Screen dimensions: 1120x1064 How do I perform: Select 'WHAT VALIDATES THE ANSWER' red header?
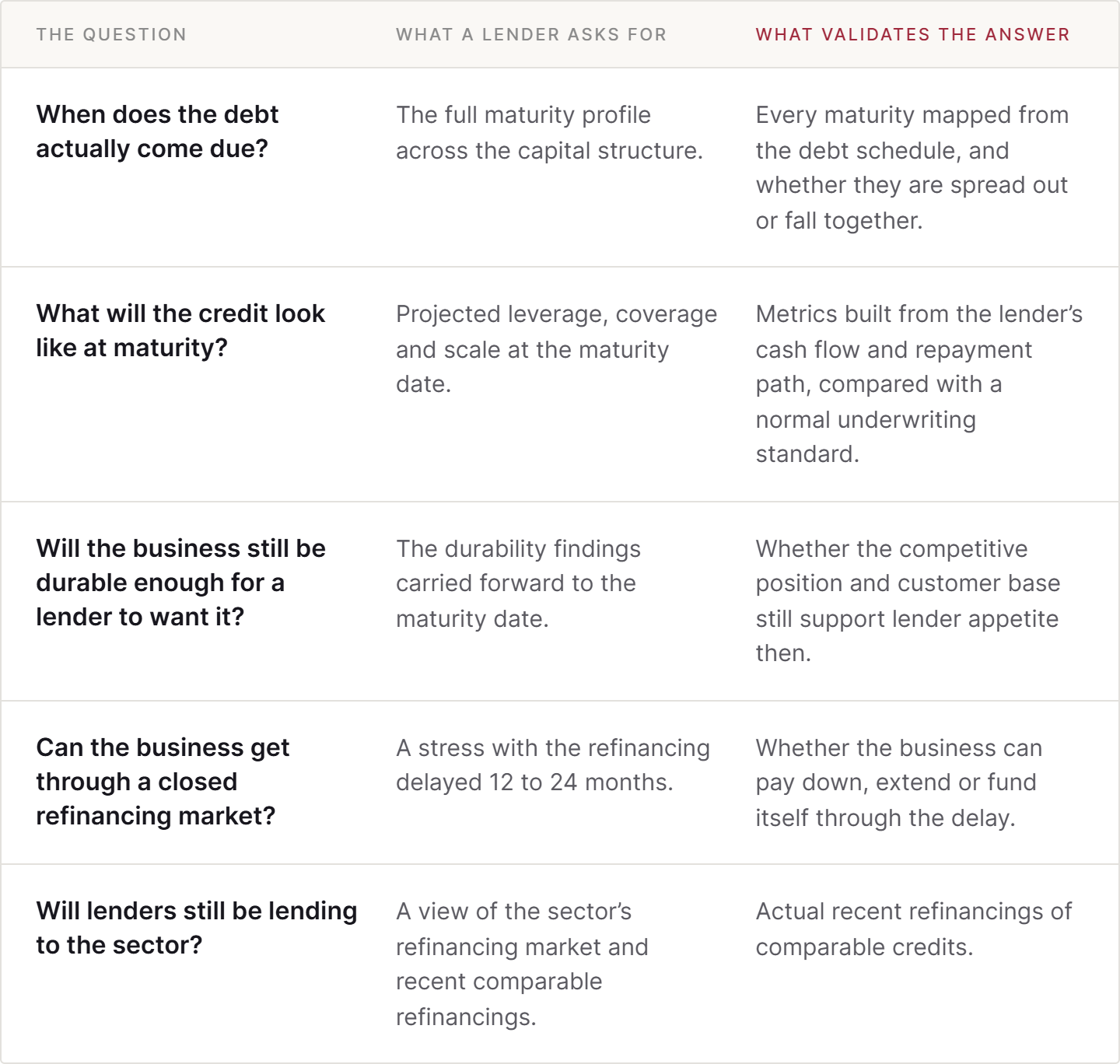(x=913, y=35)
